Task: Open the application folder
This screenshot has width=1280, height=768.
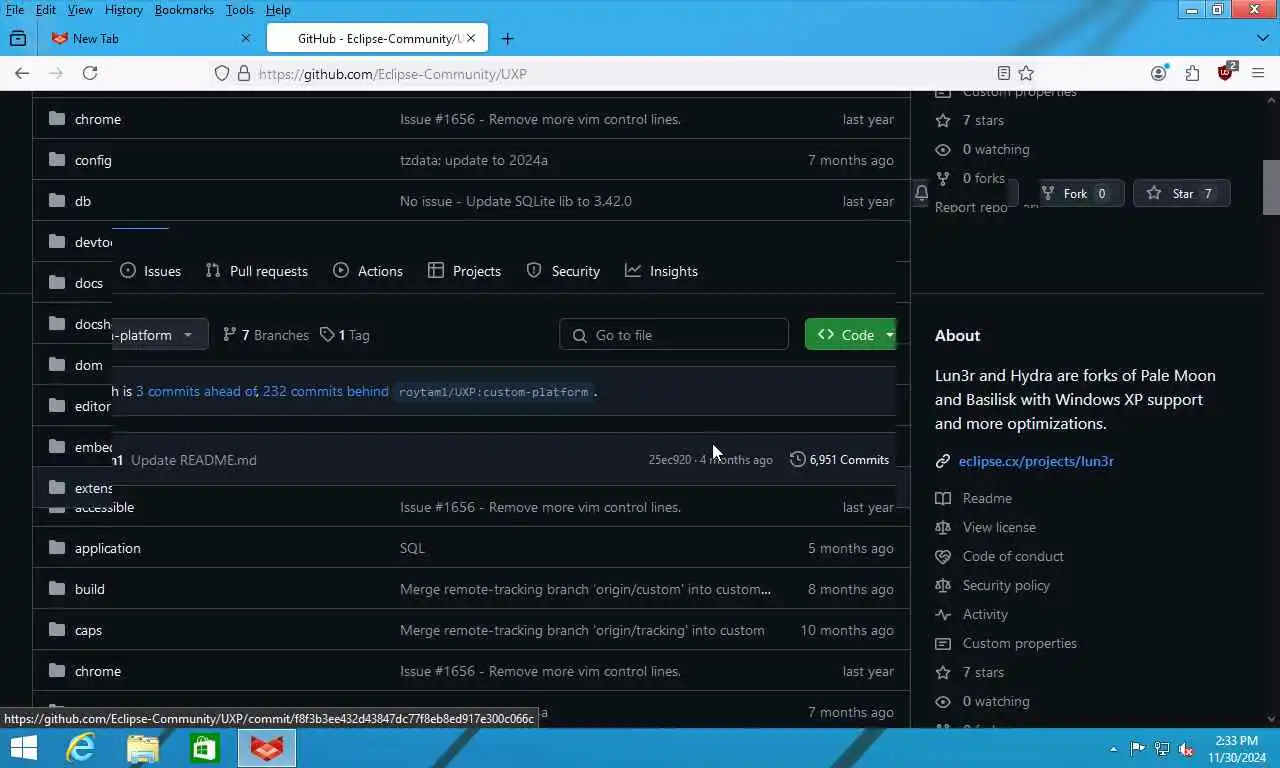Action: coord(107,548)
